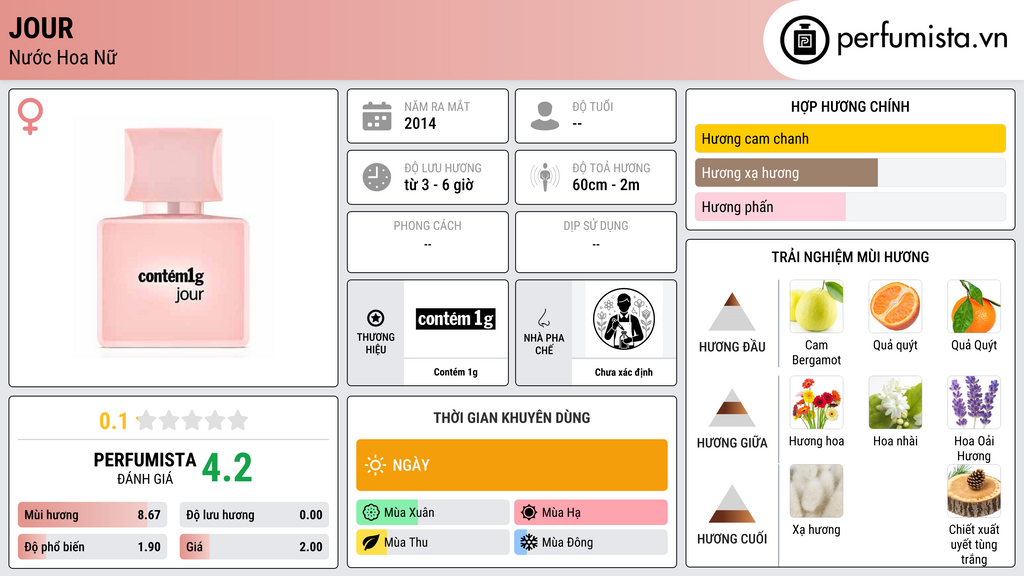Click the từ 3 - 6 giờ value

click(439, 185)
